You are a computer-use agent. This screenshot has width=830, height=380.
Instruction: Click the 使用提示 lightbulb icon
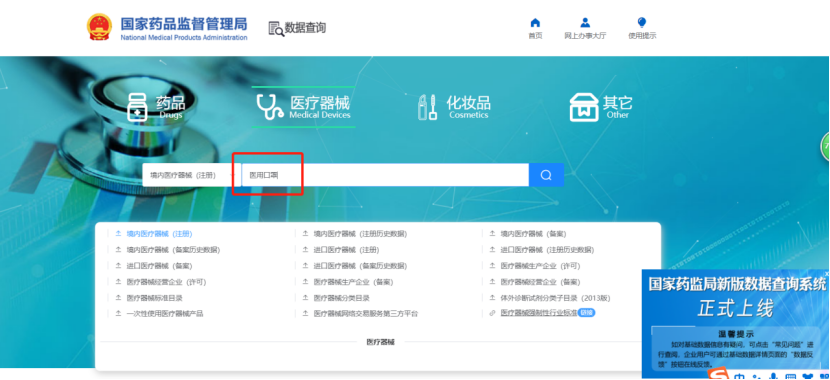click(x=642, y=23)
